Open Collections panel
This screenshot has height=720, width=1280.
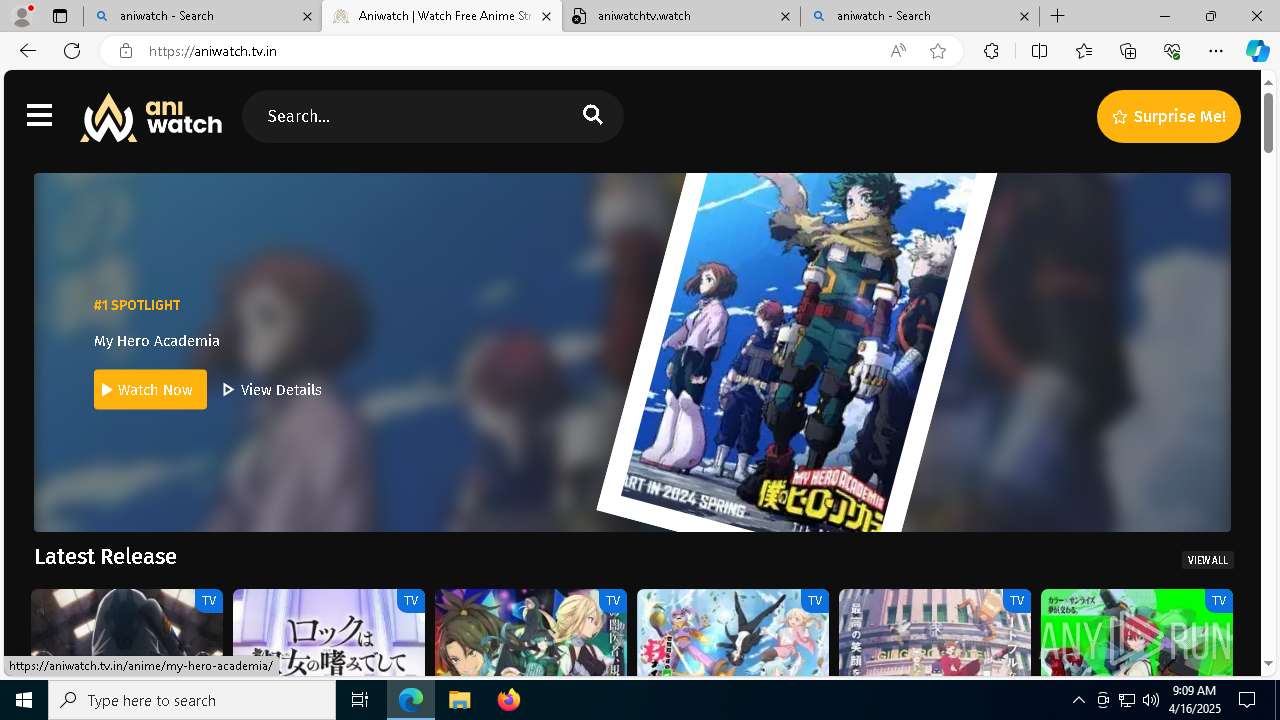pyautogui.click(x=1128, y=51)
